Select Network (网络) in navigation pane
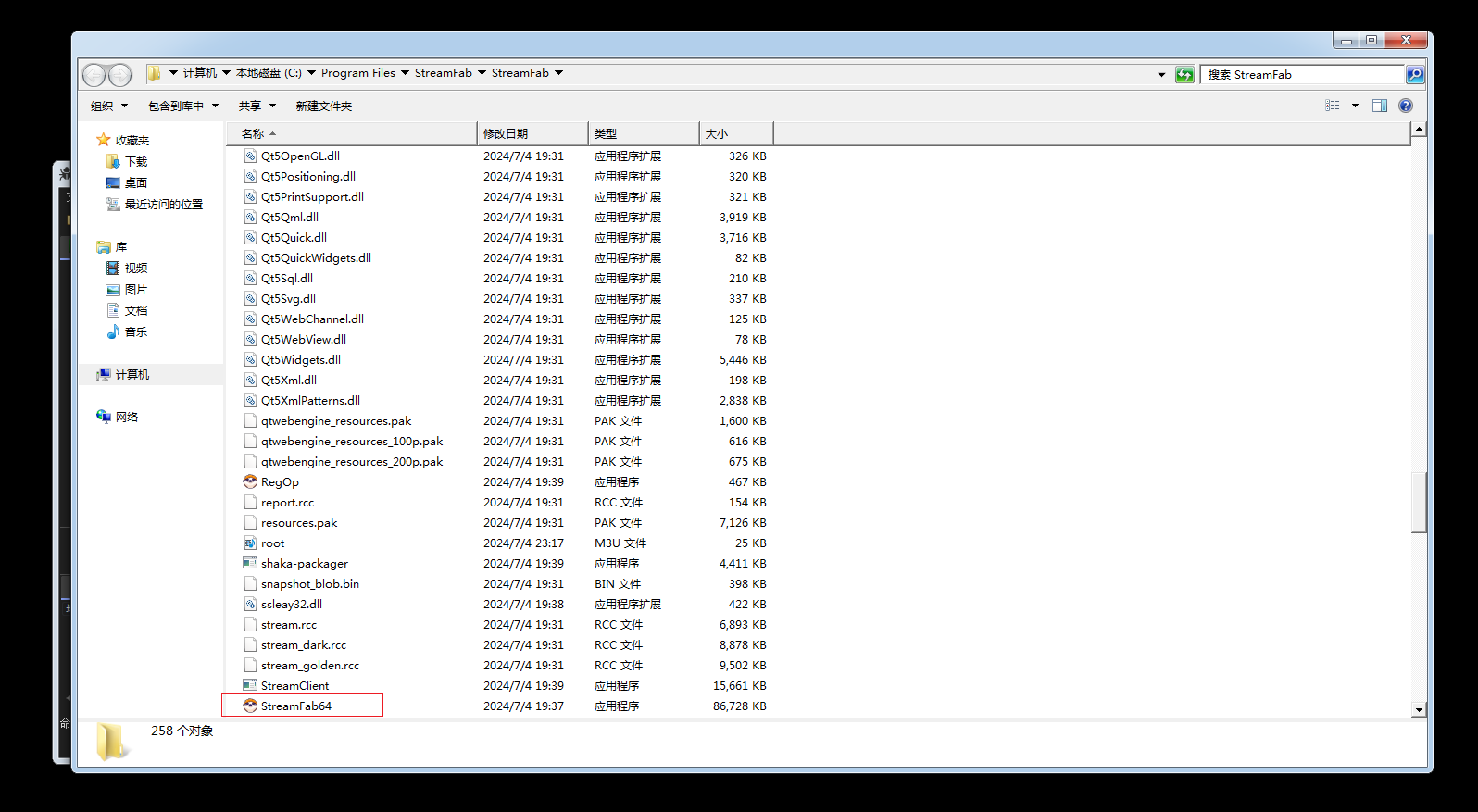 point(118,417)
